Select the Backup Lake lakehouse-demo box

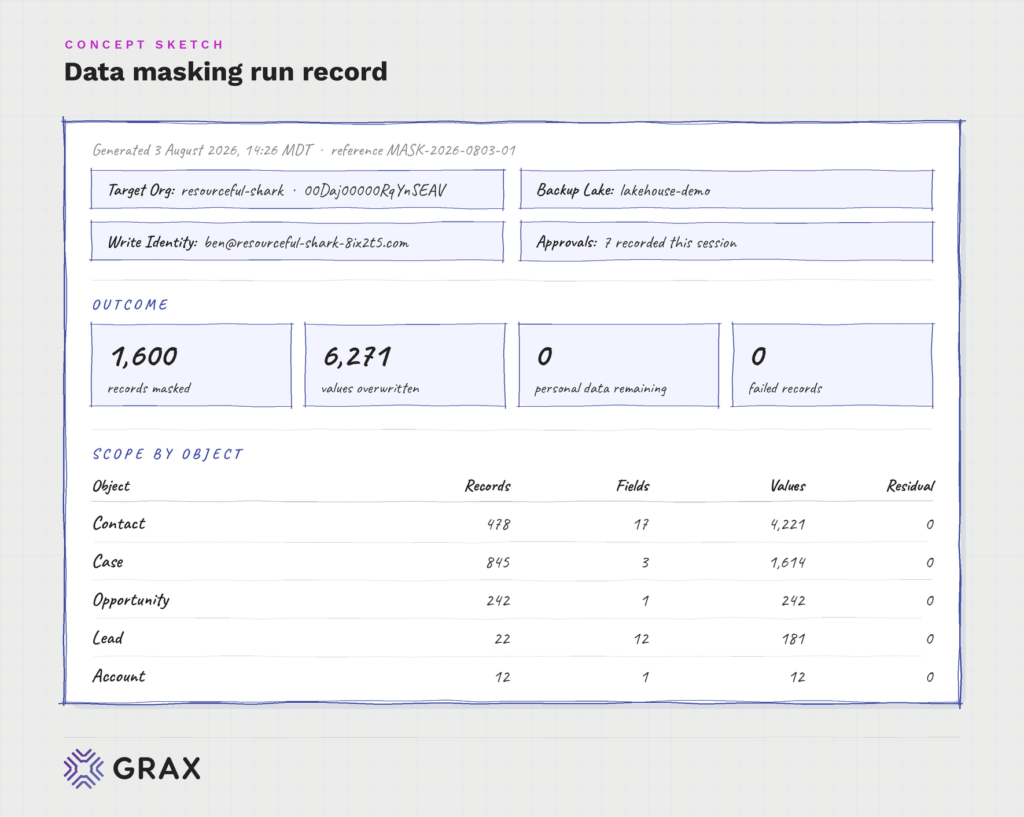click(x=726, y=190)
